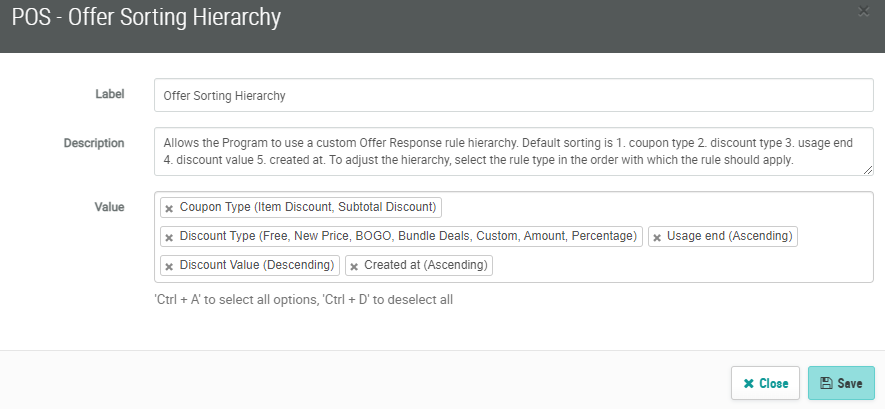This screenshot has height=409, width=885.
Task: Click the Discount Type tag text
Action: pos(408,236)
